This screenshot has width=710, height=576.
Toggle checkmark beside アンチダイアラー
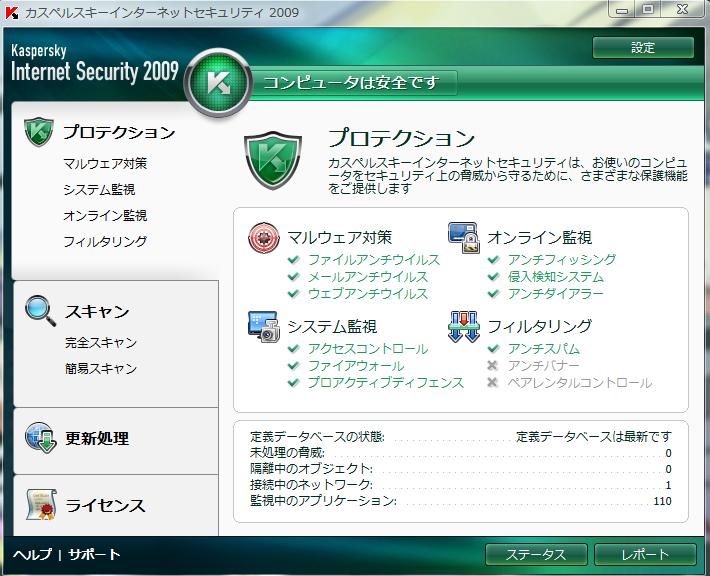pyautogui.click(x=493, y=294)
